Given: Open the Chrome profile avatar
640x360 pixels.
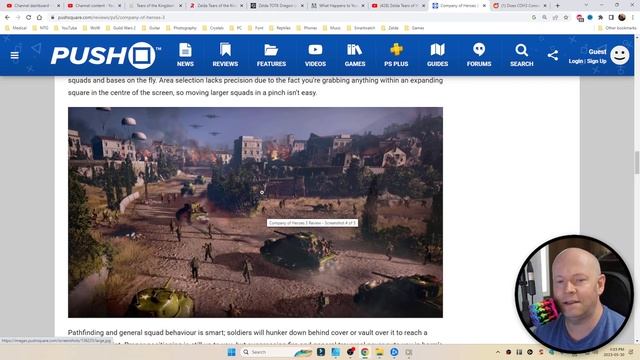Looking at the screenshot, I should click(622, 17).
